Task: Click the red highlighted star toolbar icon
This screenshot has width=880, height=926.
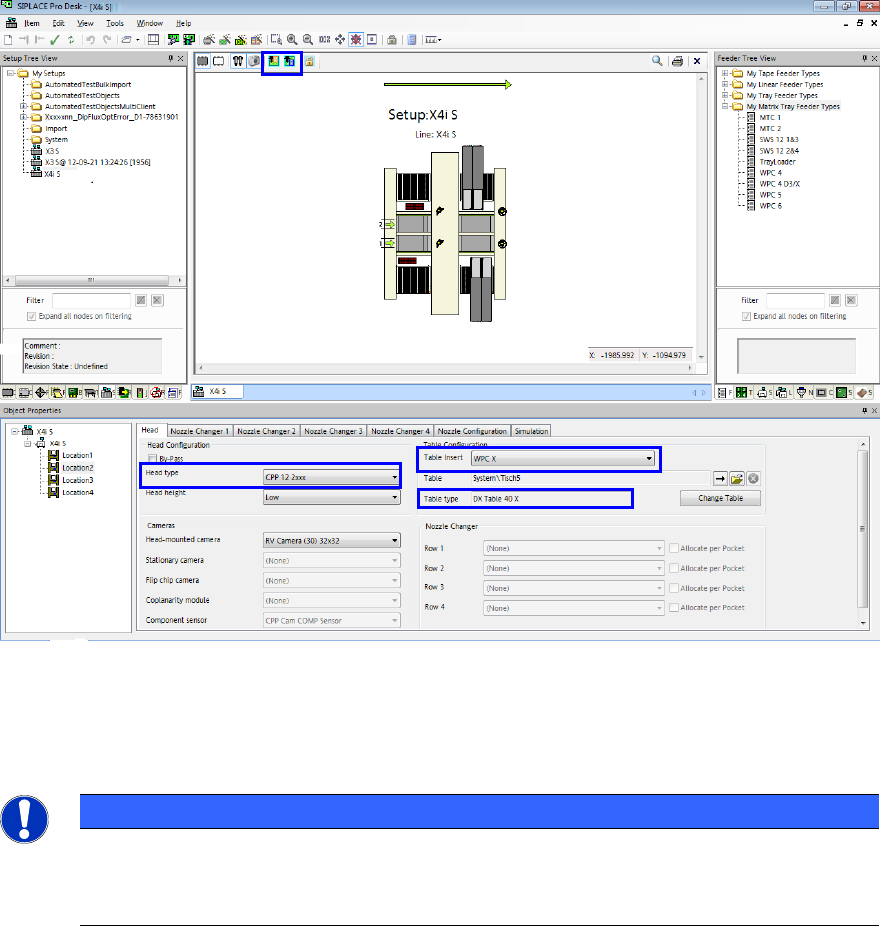Action: click(356, 40)
